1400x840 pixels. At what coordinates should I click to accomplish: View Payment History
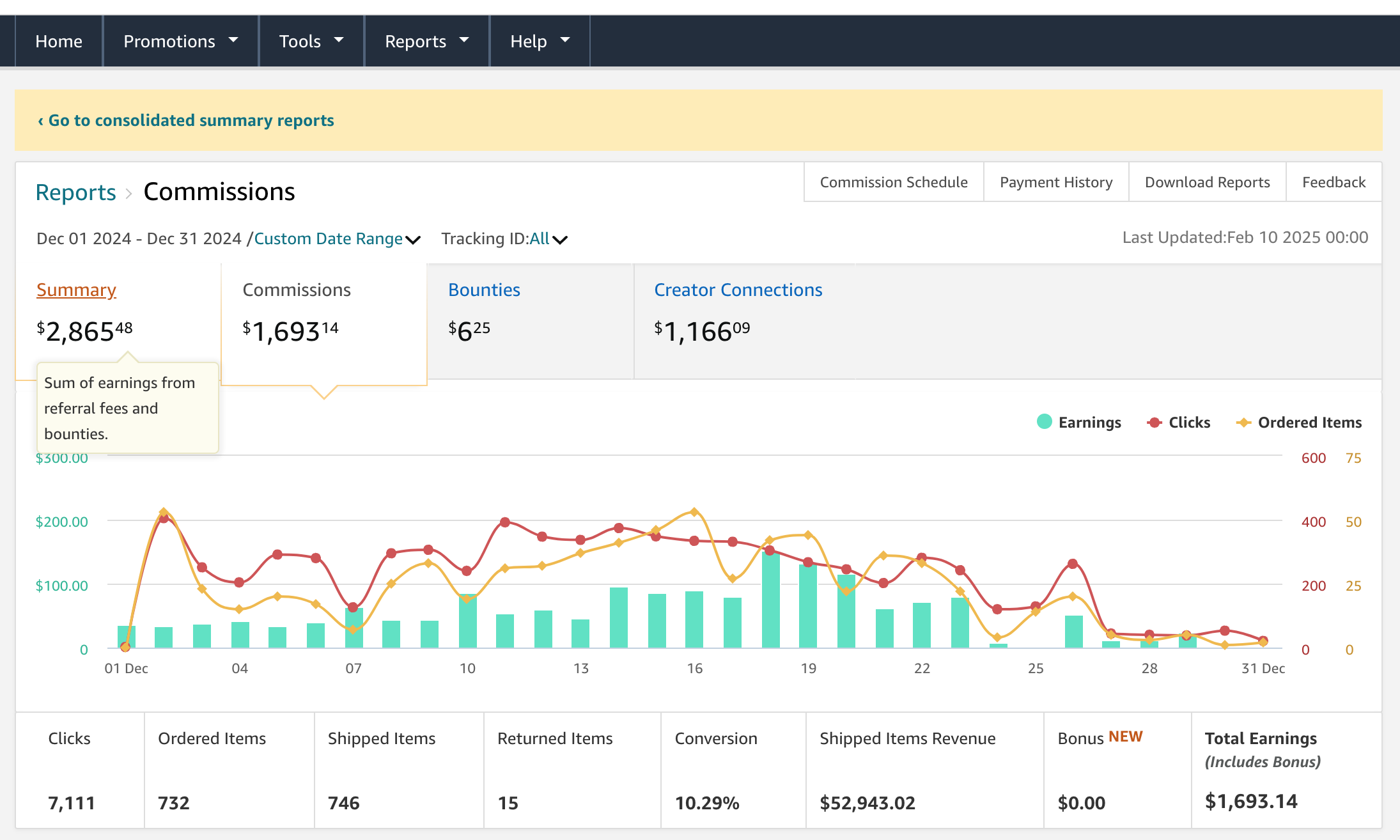point(1055,182)
